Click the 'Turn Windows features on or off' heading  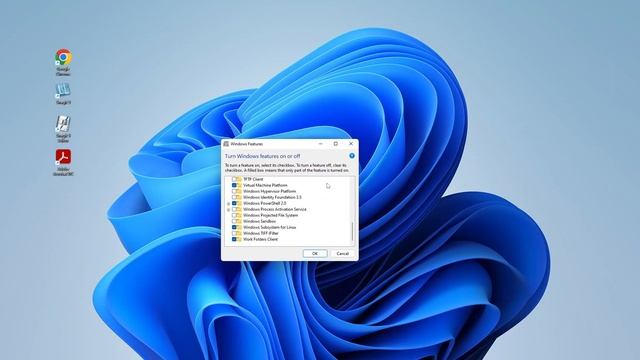click(x=262, y=156)
